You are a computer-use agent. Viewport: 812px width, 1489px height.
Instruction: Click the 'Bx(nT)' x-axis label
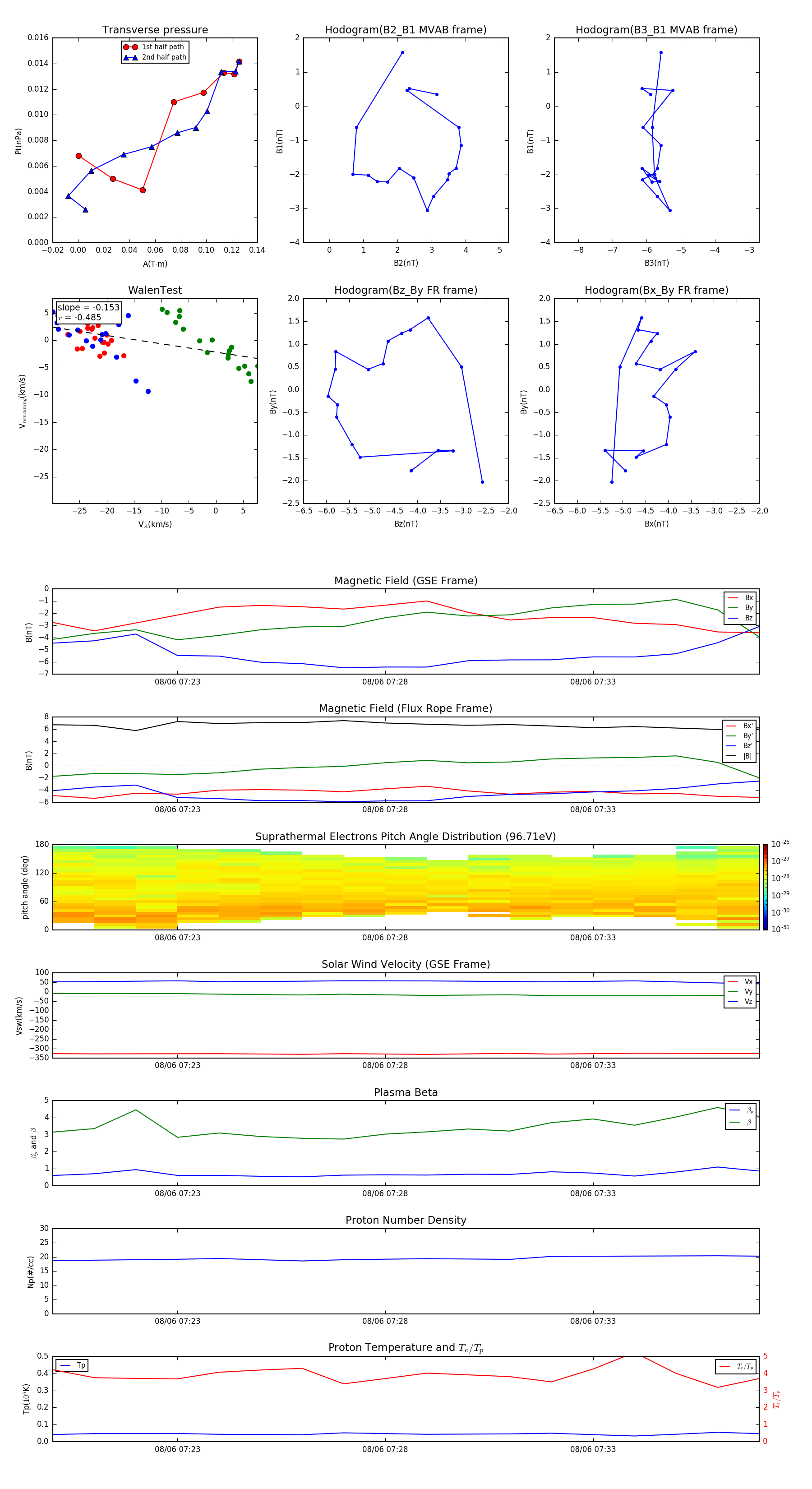656,524
